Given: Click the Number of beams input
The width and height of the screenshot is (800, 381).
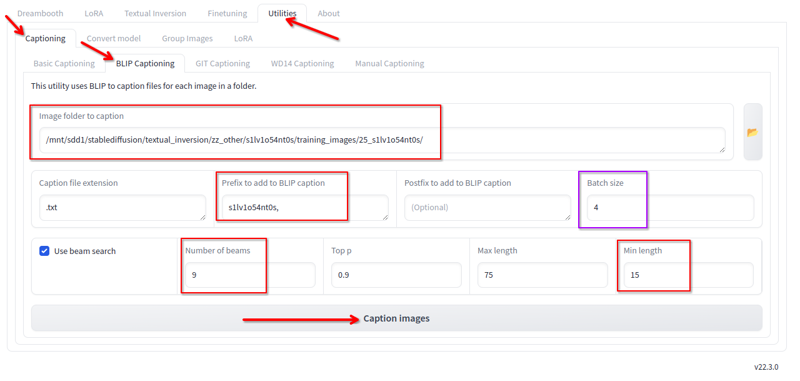Looking at the screenshot, I should click(250, 275).
